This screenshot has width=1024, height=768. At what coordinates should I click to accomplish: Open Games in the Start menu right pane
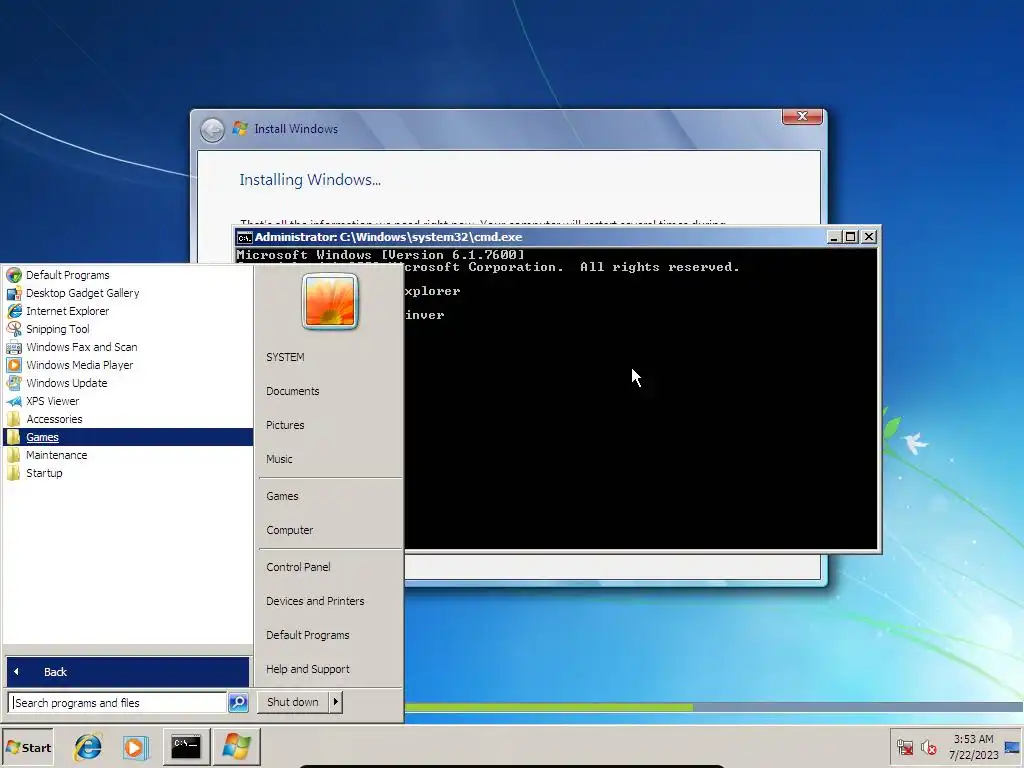coord(282,496)
